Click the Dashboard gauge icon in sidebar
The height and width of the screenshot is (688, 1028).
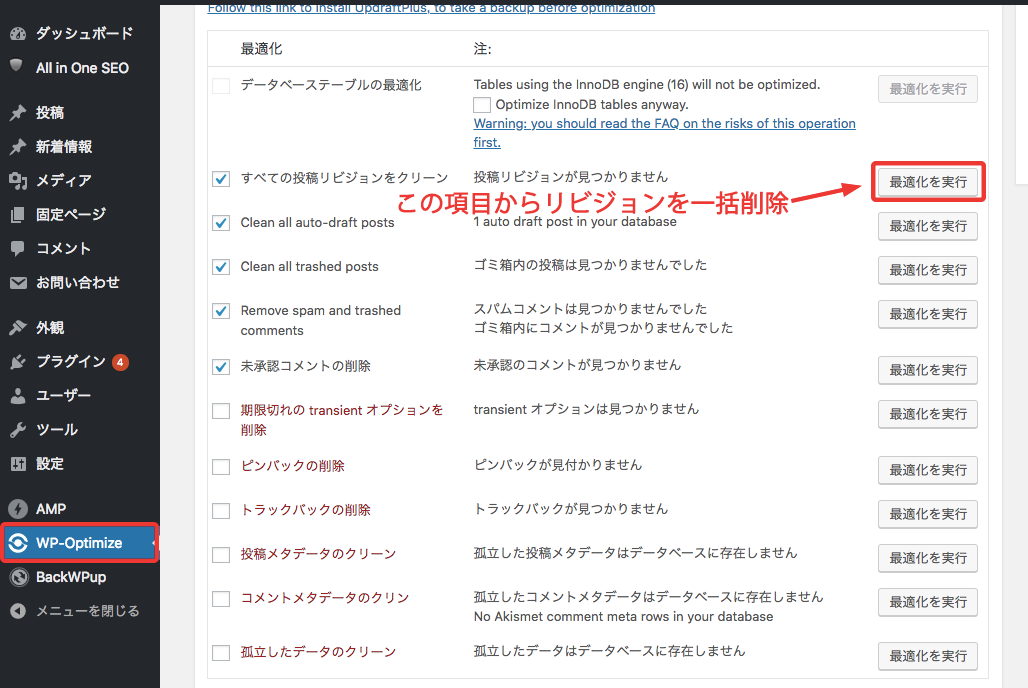click(x=17, y=33)
